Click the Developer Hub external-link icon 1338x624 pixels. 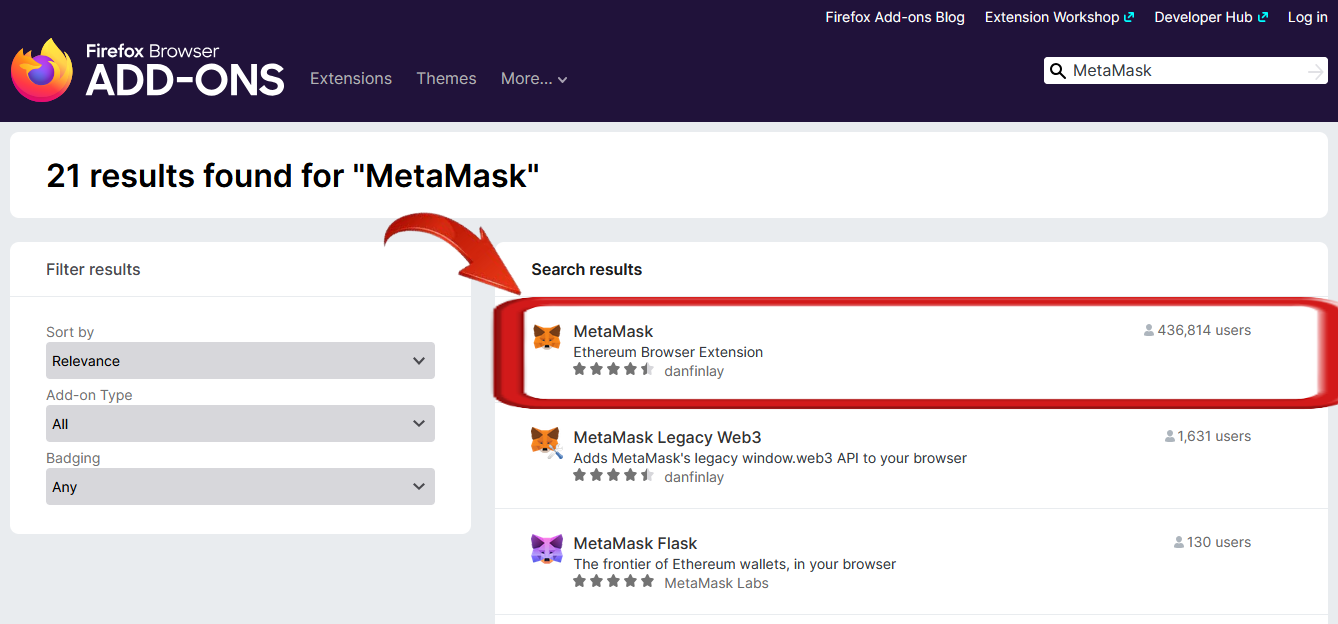1263,17
